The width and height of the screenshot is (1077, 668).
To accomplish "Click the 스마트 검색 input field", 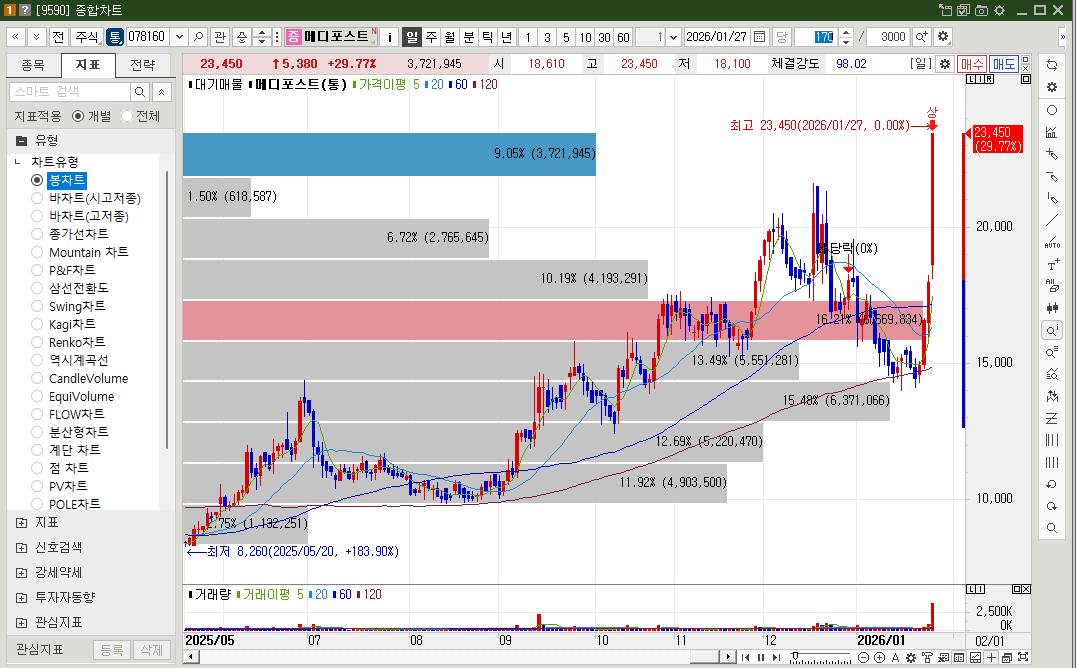I will tap(69, 91).
